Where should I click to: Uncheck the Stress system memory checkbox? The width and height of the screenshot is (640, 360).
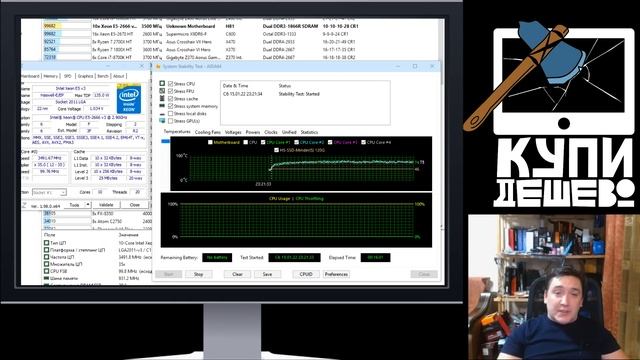(x=171, y=106)
